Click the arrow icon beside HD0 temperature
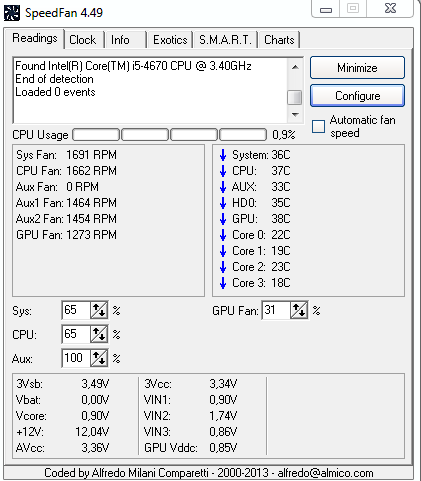Image resolution: width=421 pixels, height=481 pixels. pyautogui.click(x=223, y=203)
